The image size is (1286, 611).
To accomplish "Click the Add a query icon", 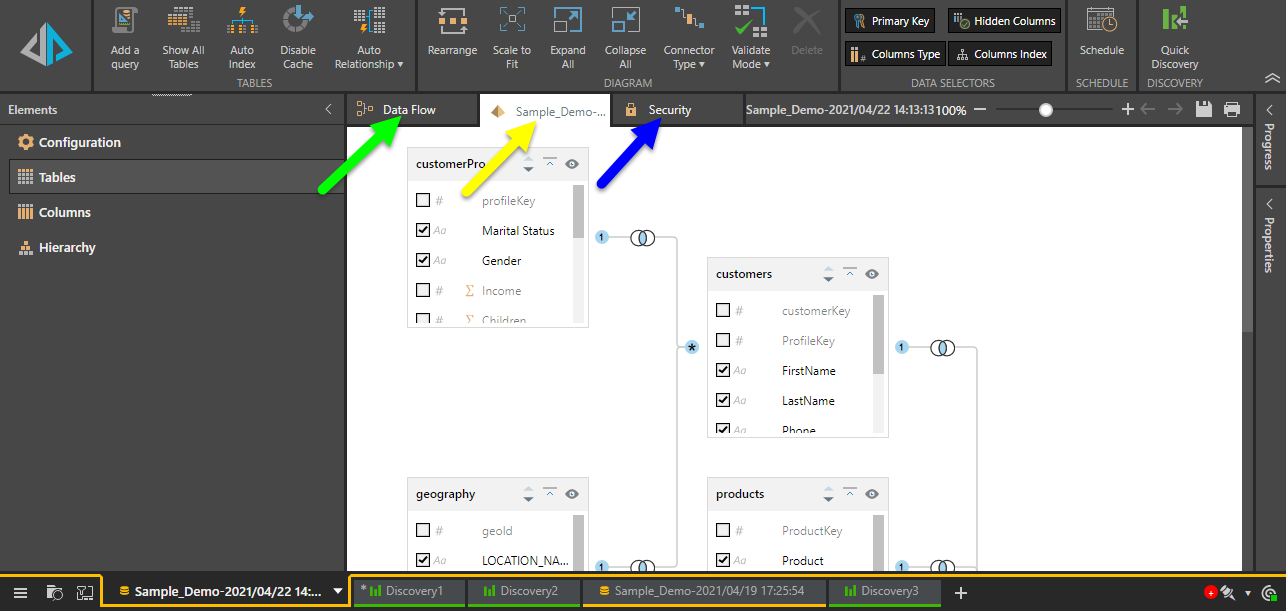I will point(125,21).
